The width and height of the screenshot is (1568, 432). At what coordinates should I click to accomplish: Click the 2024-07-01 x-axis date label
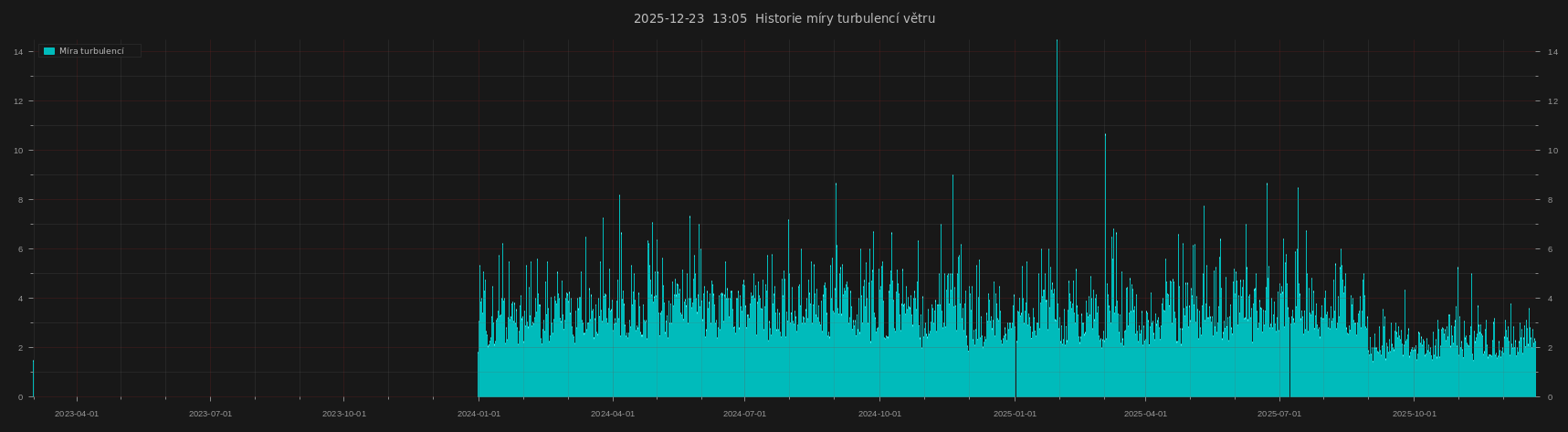(x=745, y=414)
